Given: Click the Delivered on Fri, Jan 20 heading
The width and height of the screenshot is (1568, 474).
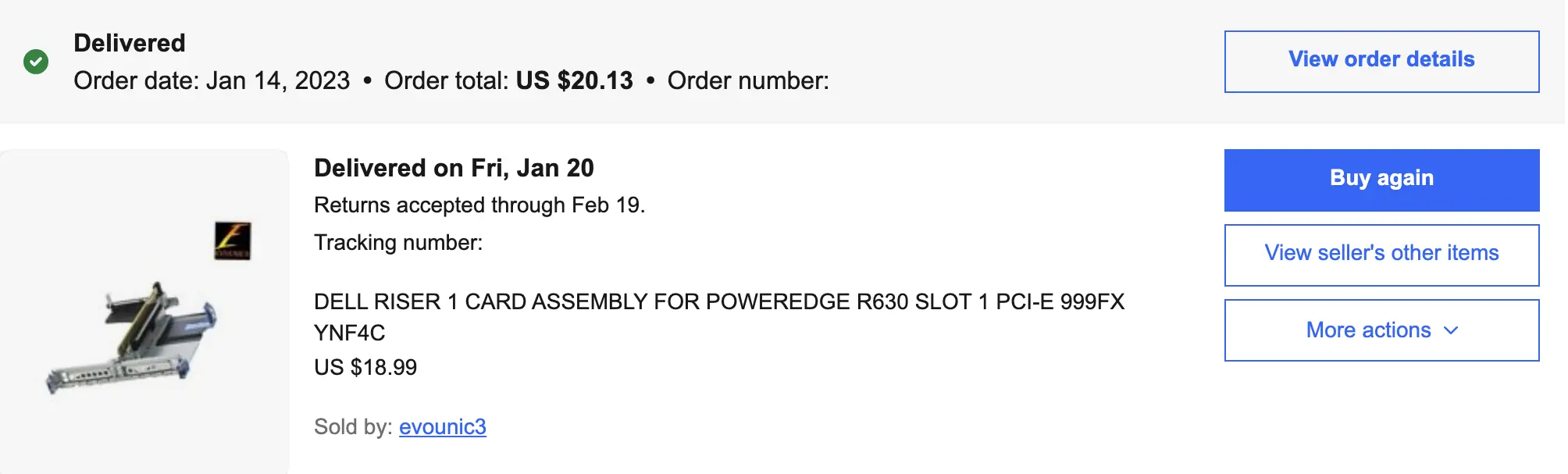Looking at the screenshot, I should [454, 168].
